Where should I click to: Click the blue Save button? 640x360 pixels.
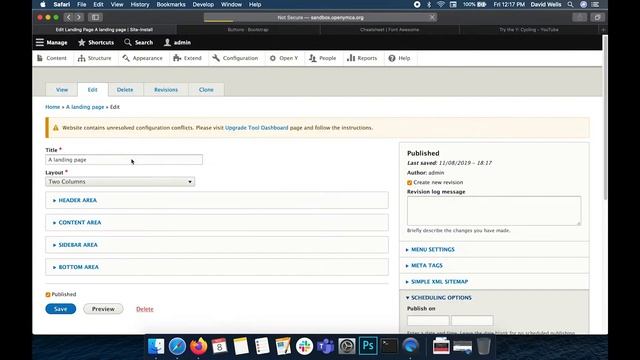coord(60,309)
